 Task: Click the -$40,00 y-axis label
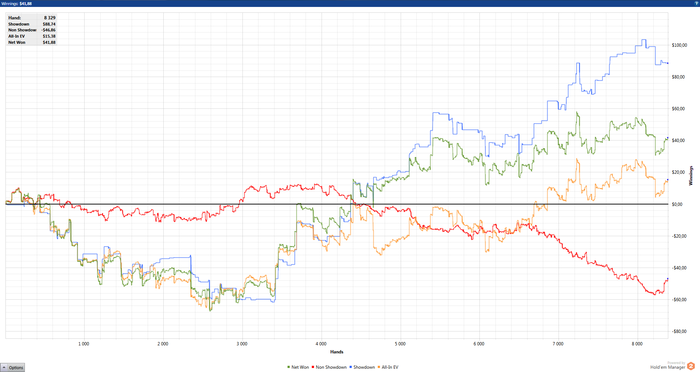point(679,268)
